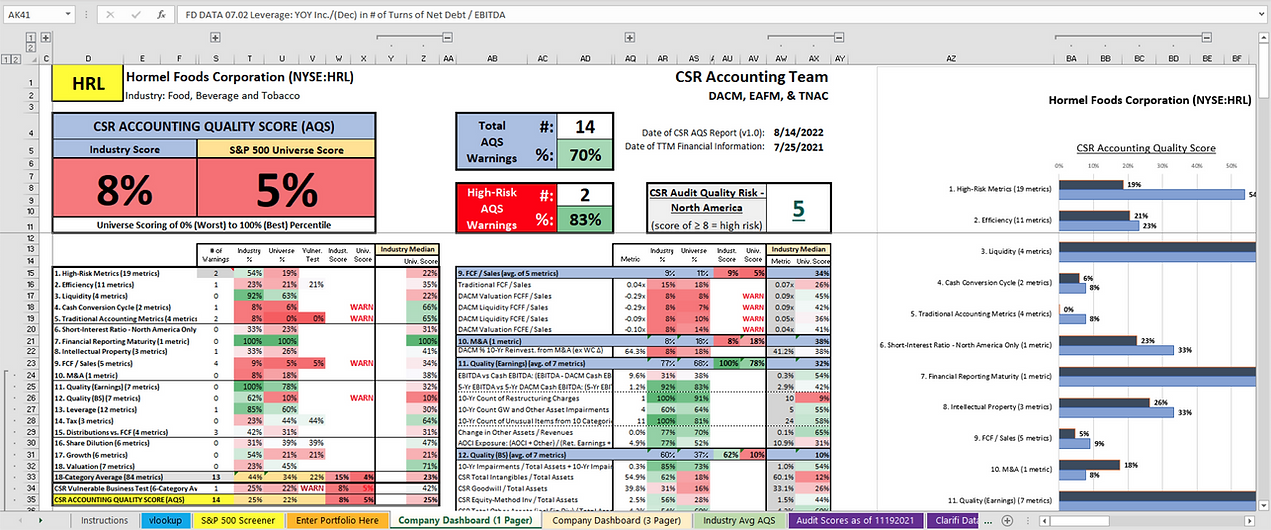Select the Enter Portfolio Here tab

click(336, 521)
